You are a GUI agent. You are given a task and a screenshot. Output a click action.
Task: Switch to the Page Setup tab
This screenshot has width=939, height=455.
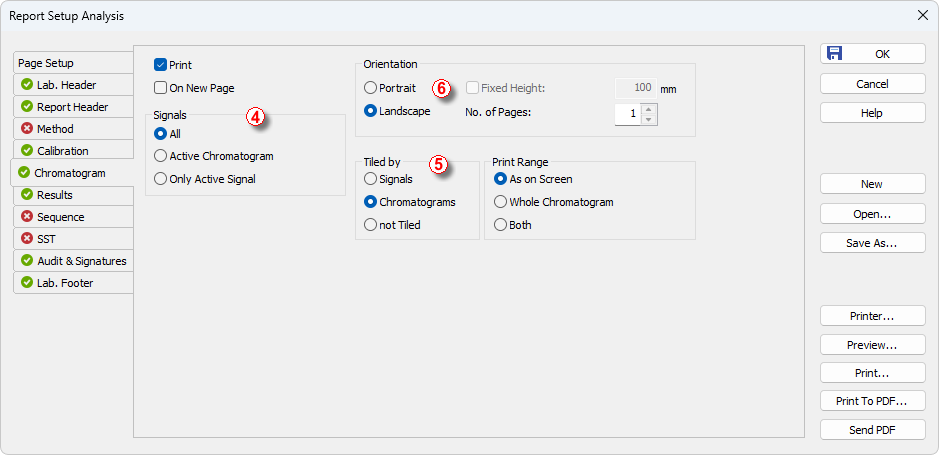click(x=46, y=63)
